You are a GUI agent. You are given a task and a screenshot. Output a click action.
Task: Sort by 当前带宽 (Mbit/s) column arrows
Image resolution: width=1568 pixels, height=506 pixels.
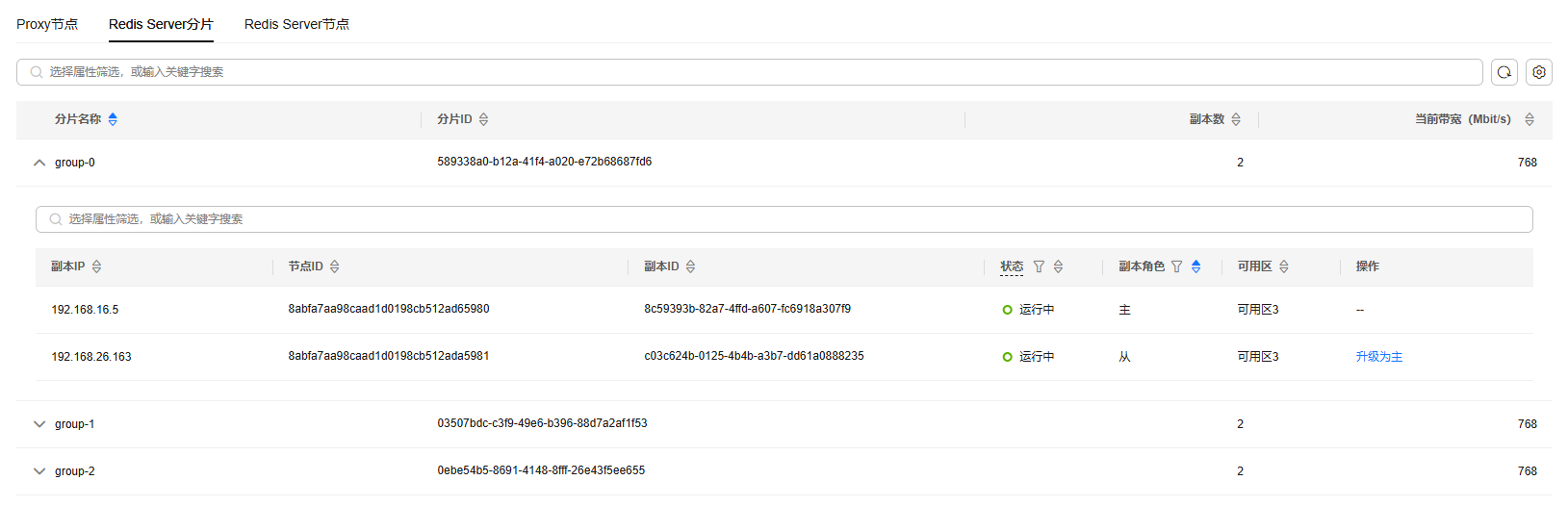1529,119
